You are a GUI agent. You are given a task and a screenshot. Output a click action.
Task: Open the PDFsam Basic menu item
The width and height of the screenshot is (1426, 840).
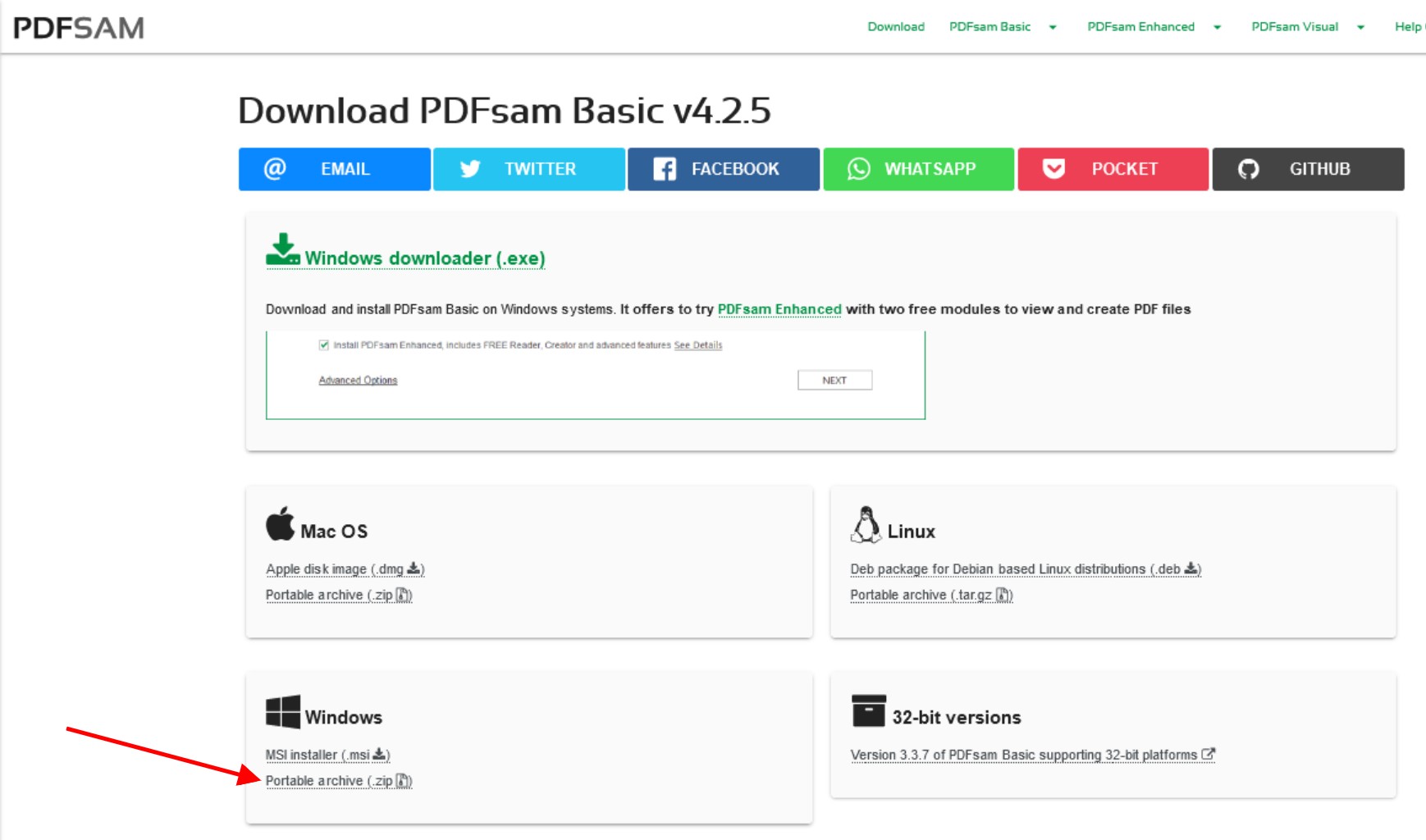tap(990, 27)
